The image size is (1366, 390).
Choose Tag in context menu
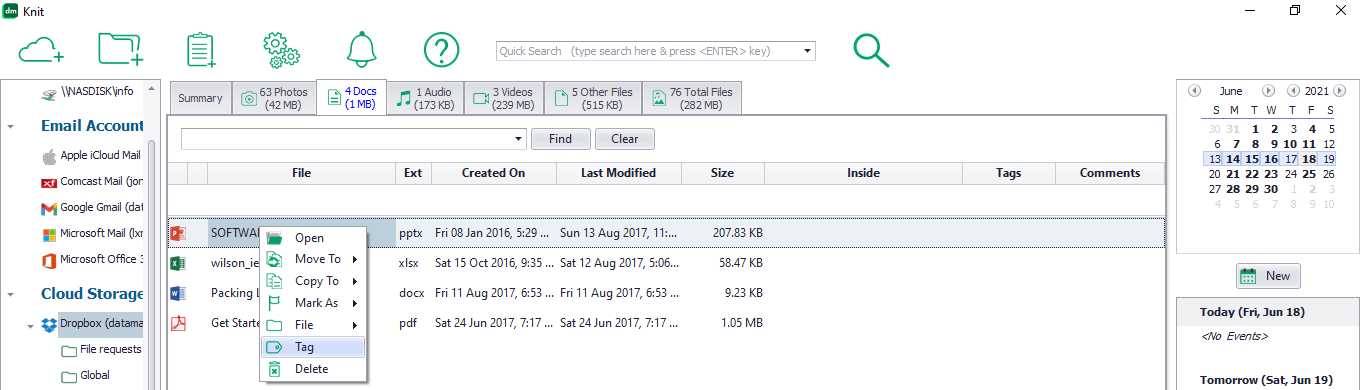tap(313, 347)
